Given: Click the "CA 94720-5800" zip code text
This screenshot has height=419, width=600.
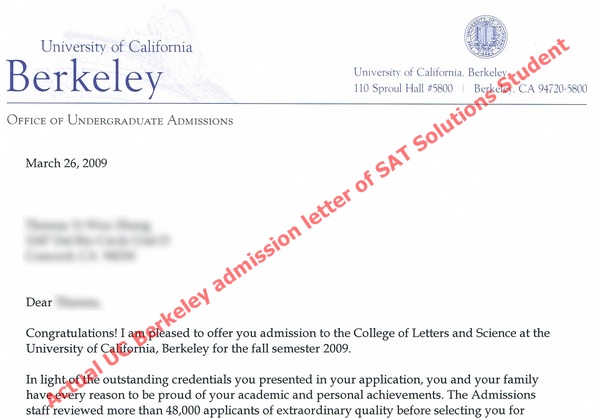Looking at the screenshot, I should [545, 89].
